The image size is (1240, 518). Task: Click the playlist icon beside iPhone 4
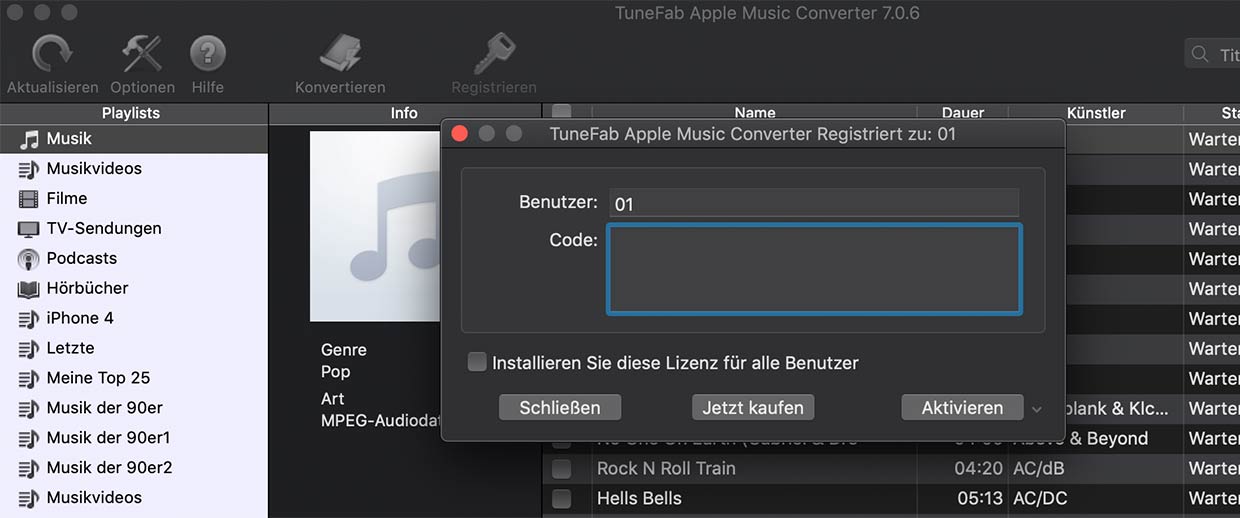29,318
